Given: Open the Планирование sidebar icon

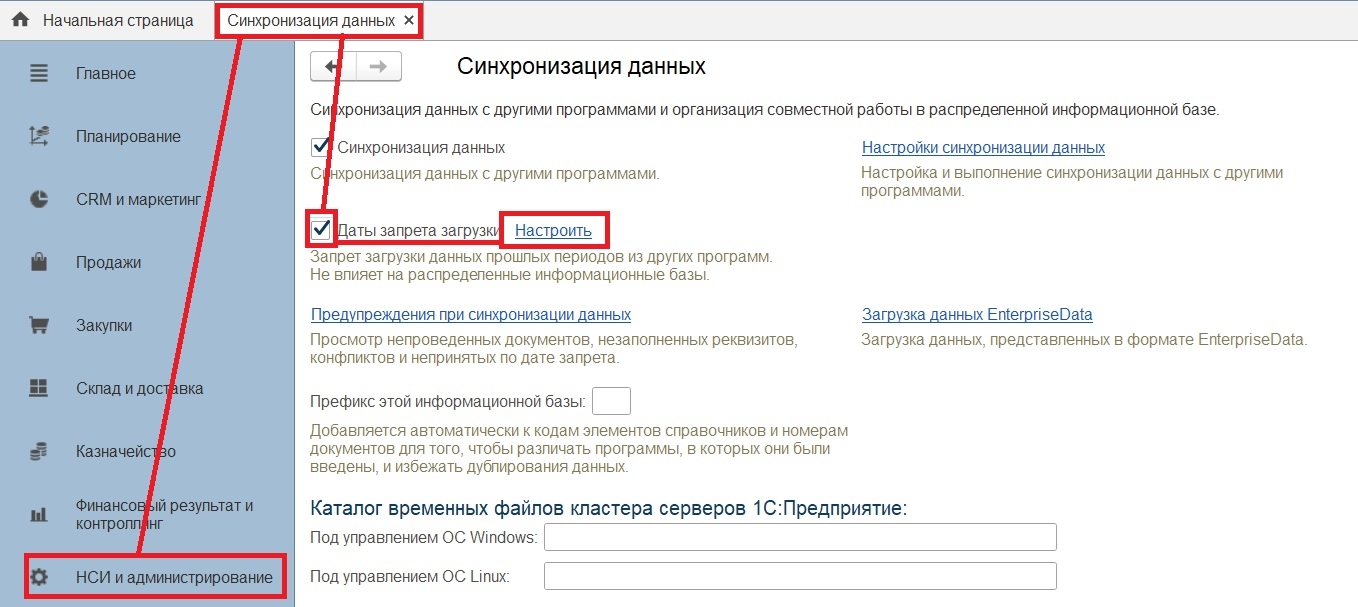Looking at the screenshot, I should coord(39,137).
